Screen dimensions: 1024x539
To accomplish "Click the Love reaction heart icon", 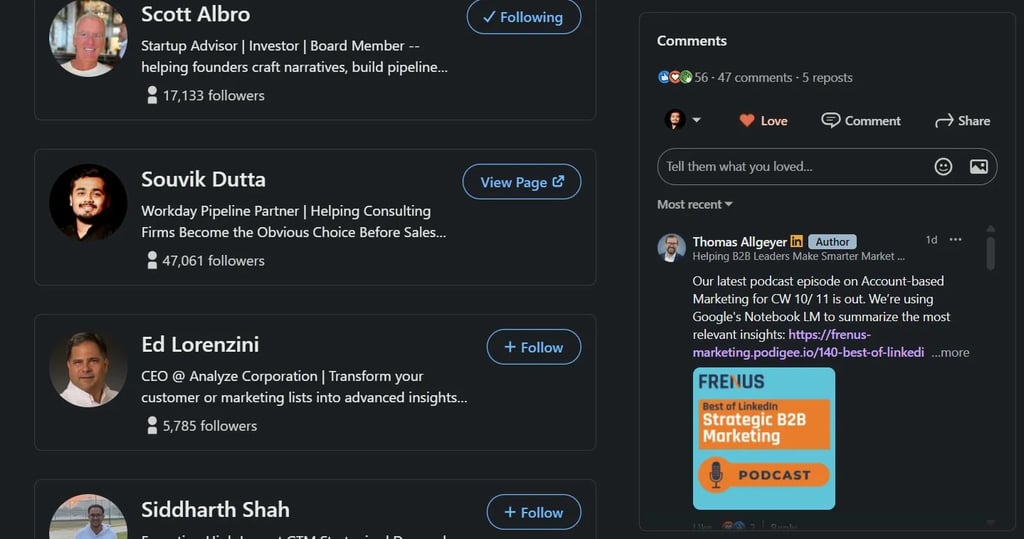I will pos(746,120).
